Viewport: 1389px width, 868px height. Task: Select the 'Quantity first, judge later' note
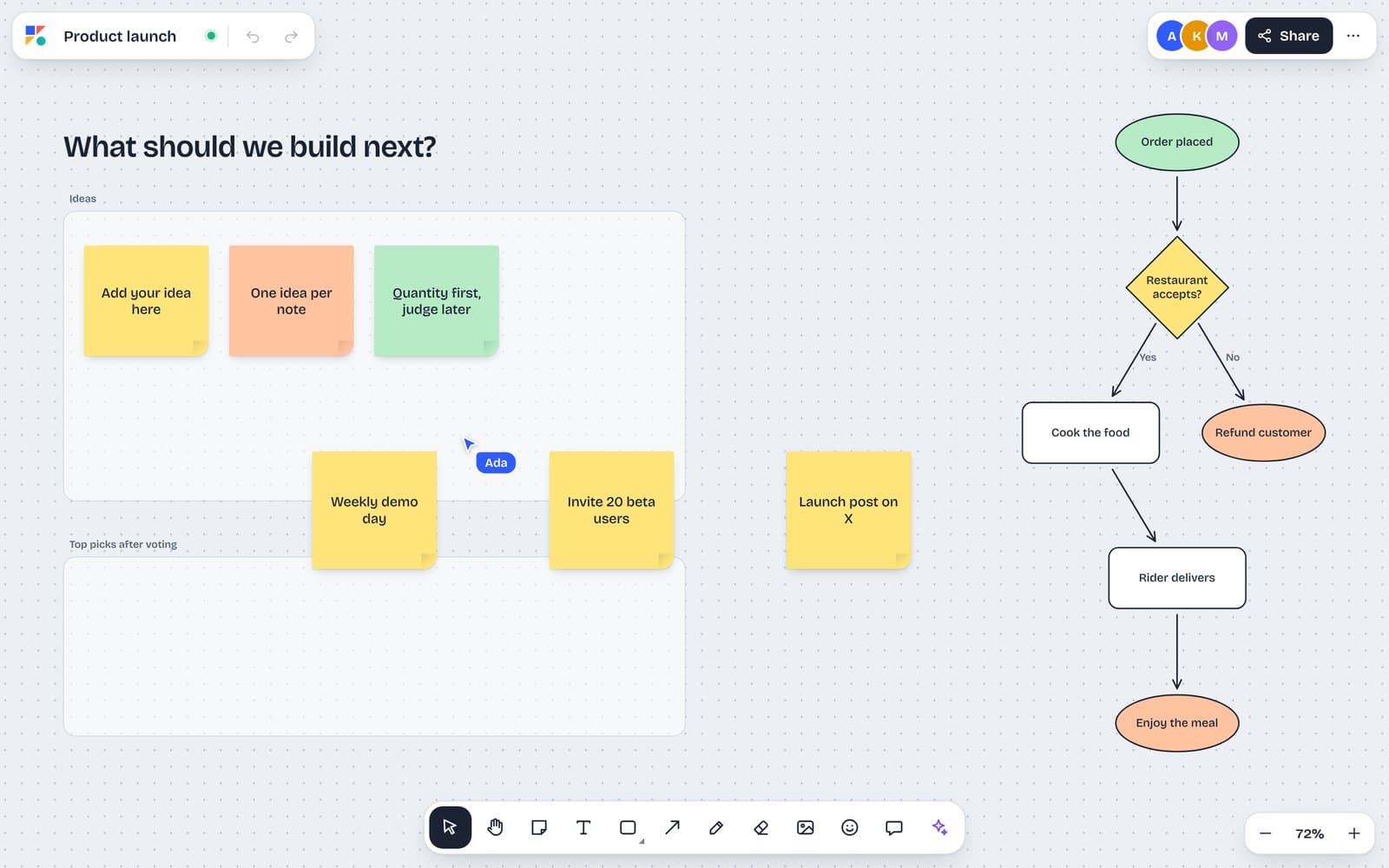coord(436,301)
